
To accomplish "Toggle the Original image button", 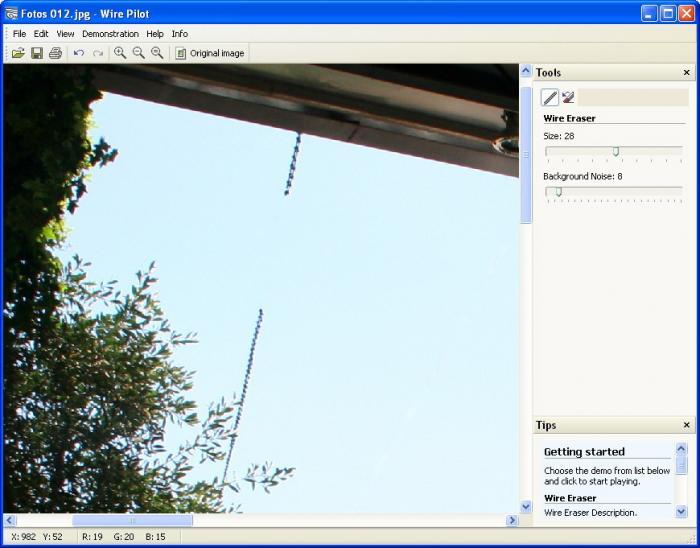I will point(210,53).
